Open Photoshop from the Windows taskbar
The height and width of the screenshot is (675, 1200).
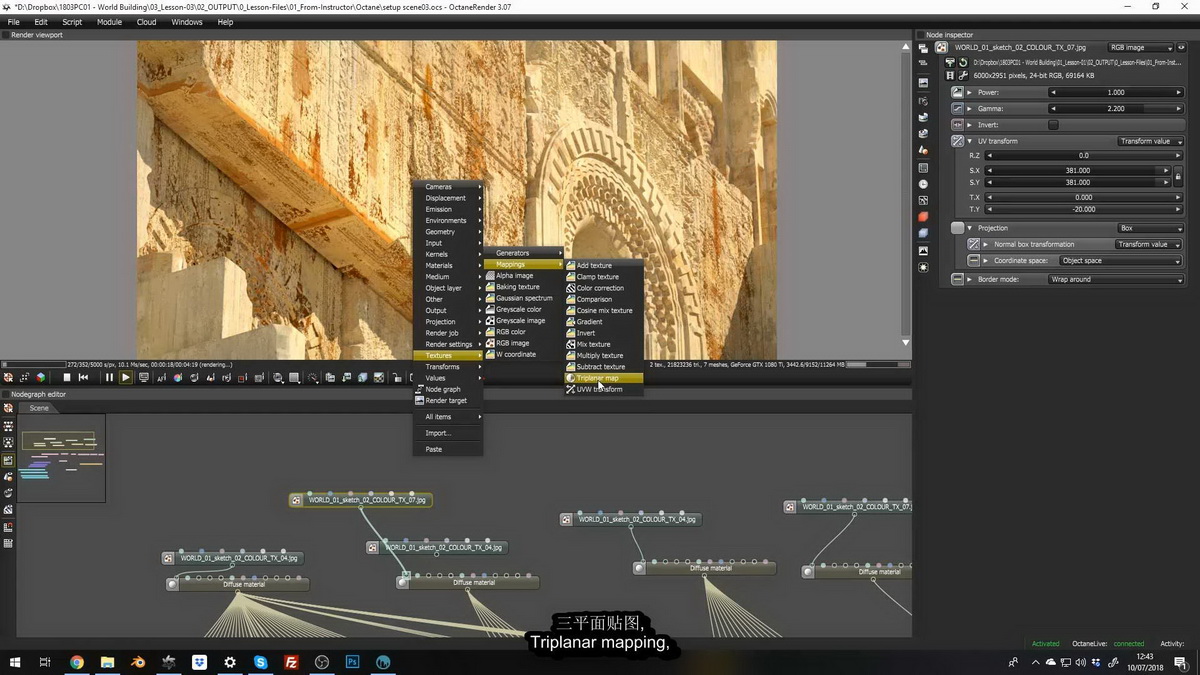(x=352, y=662)
